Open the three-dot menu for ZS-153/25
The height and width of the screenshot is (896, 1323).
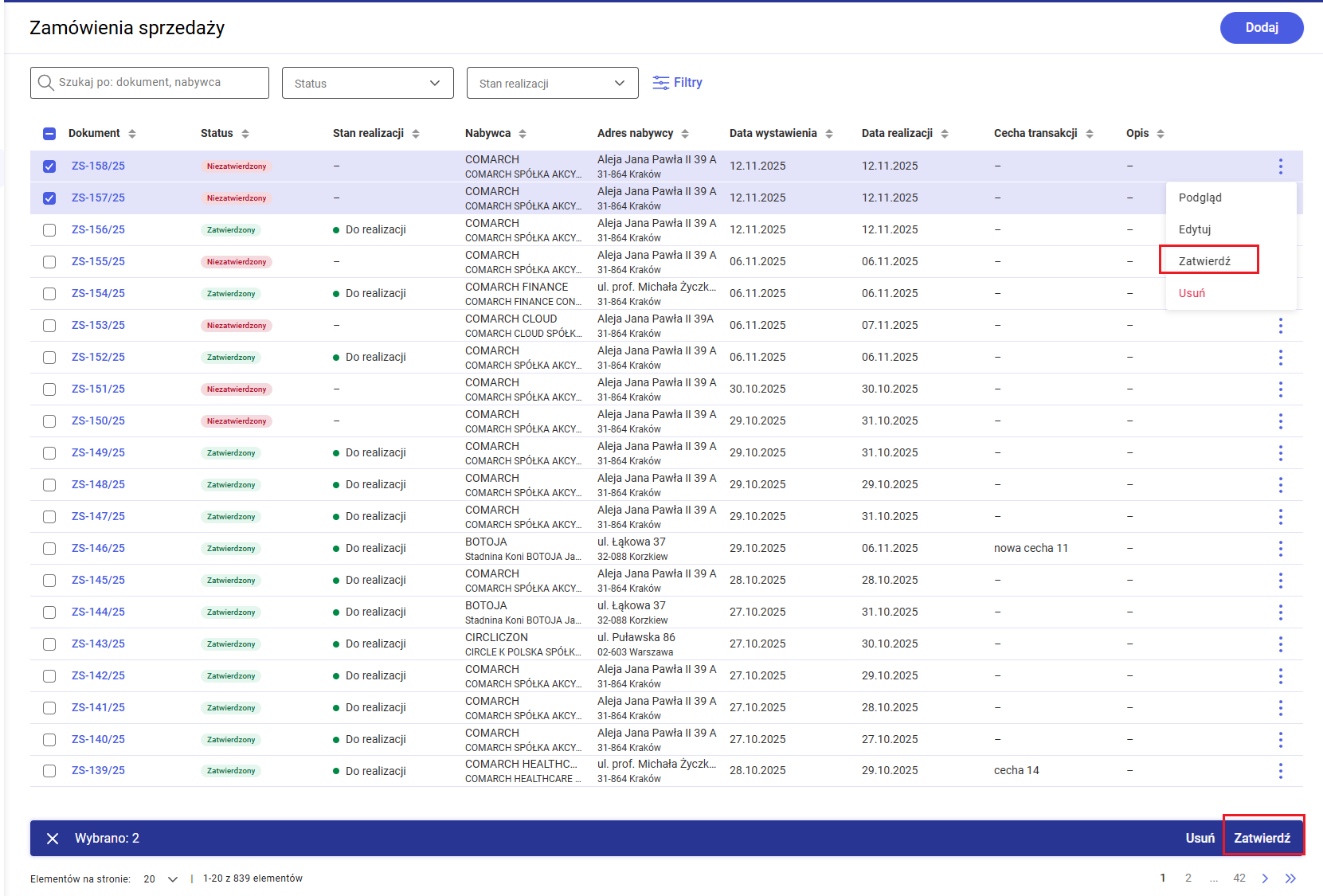tap(1280, 326)
